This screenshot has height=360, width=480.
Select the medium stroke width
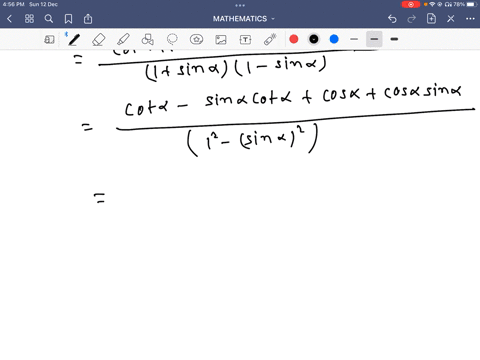click(374, 39)
